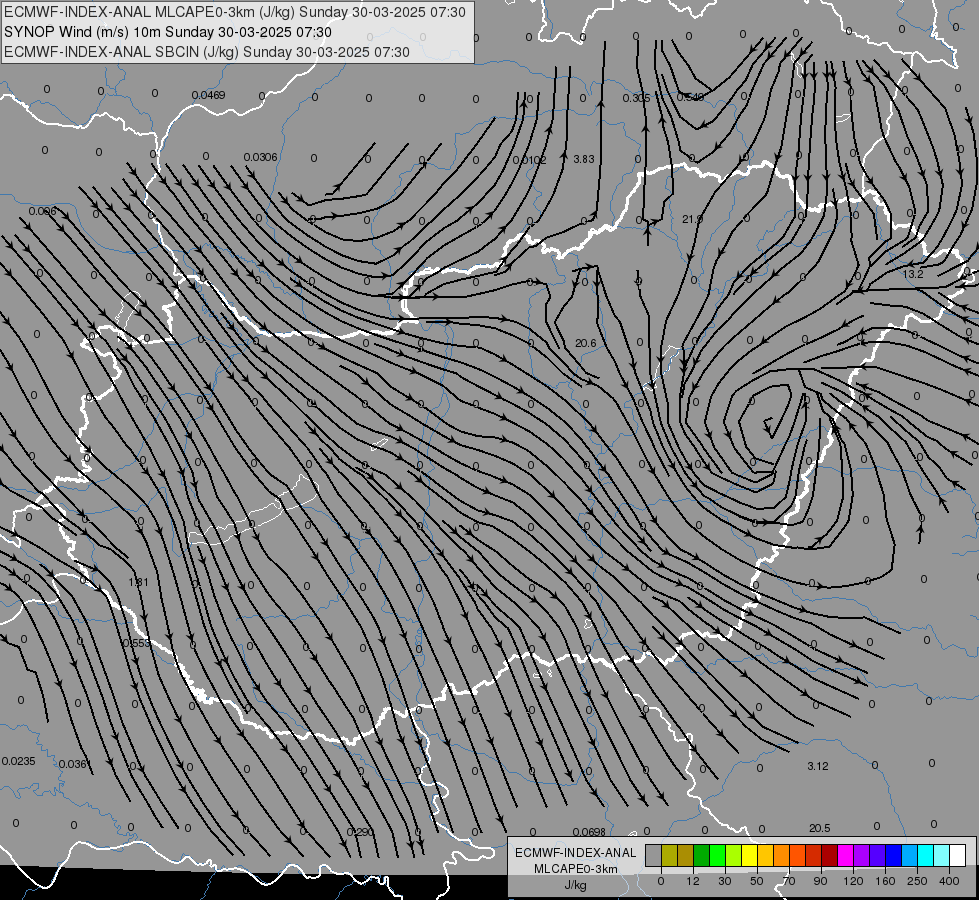Click the map value 0.0361
This screenshot has width=979, height=900.
[75, 764]
